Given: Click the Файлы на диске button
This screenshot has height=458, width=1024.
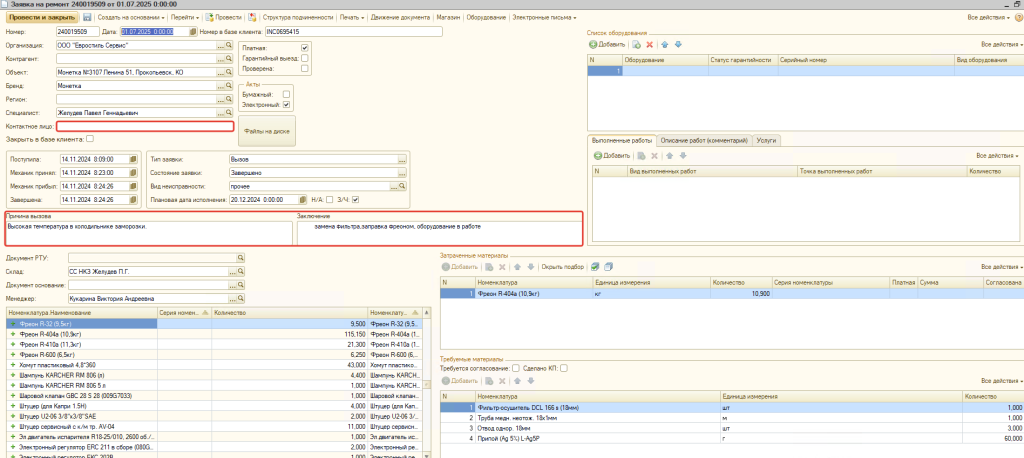Looking at the screenshot, I should (x=265, y=130).
